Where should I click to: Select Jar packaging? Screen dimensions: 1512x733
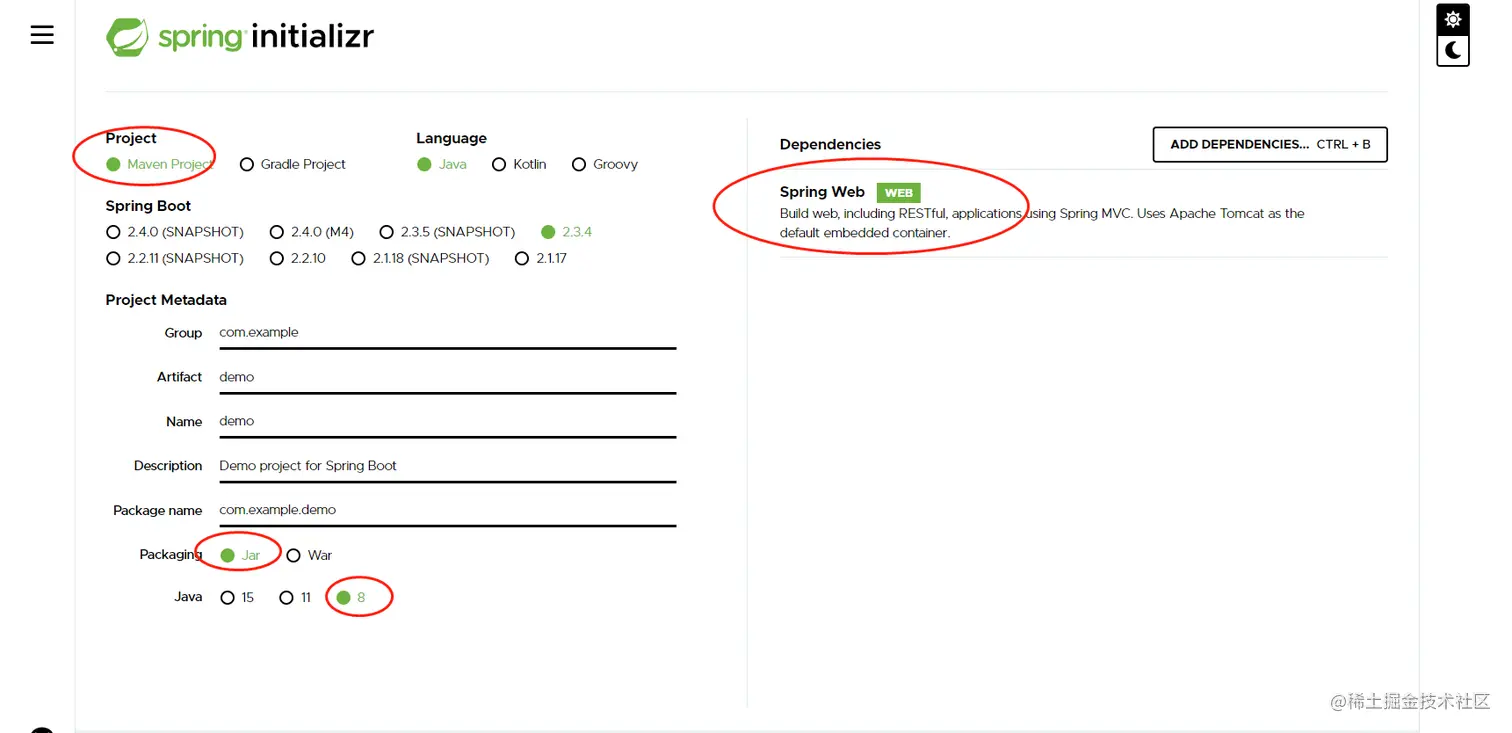point(240,555)
